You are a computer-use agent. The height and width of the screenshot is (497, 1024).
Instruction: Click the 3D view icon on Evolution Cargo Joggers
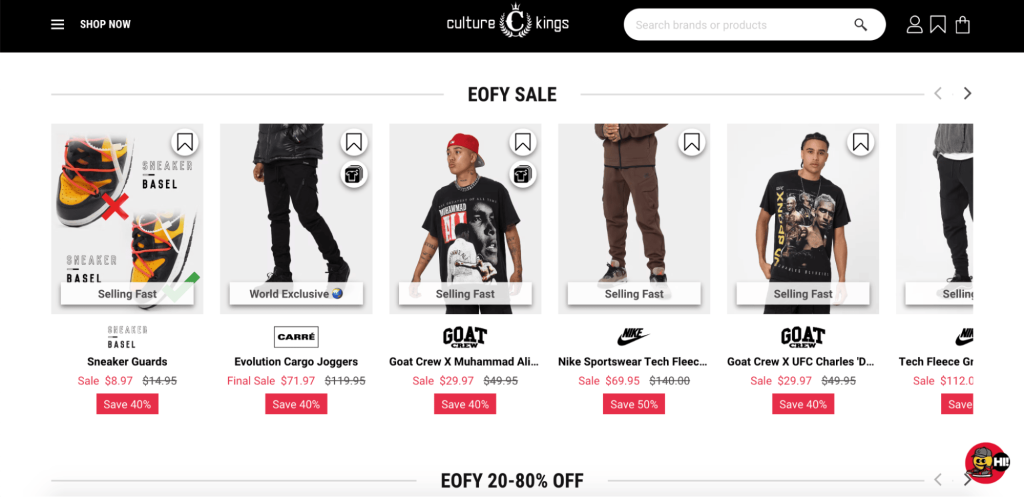[353, 174]
